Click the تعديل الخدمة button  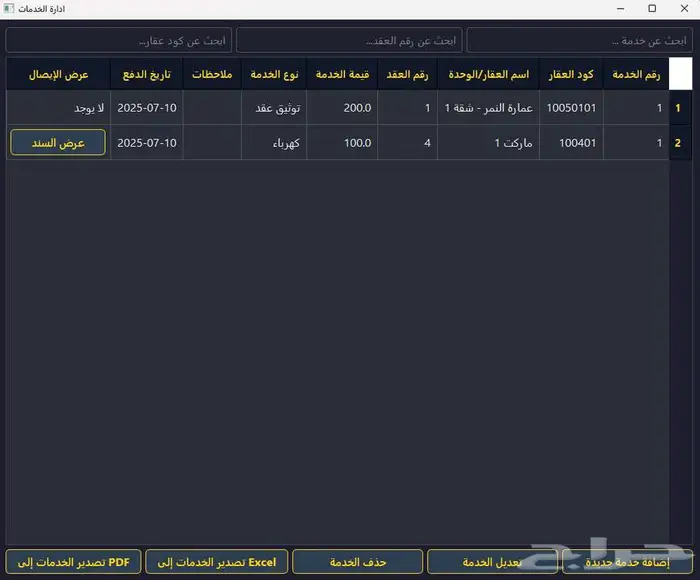[x=493, y=562]
